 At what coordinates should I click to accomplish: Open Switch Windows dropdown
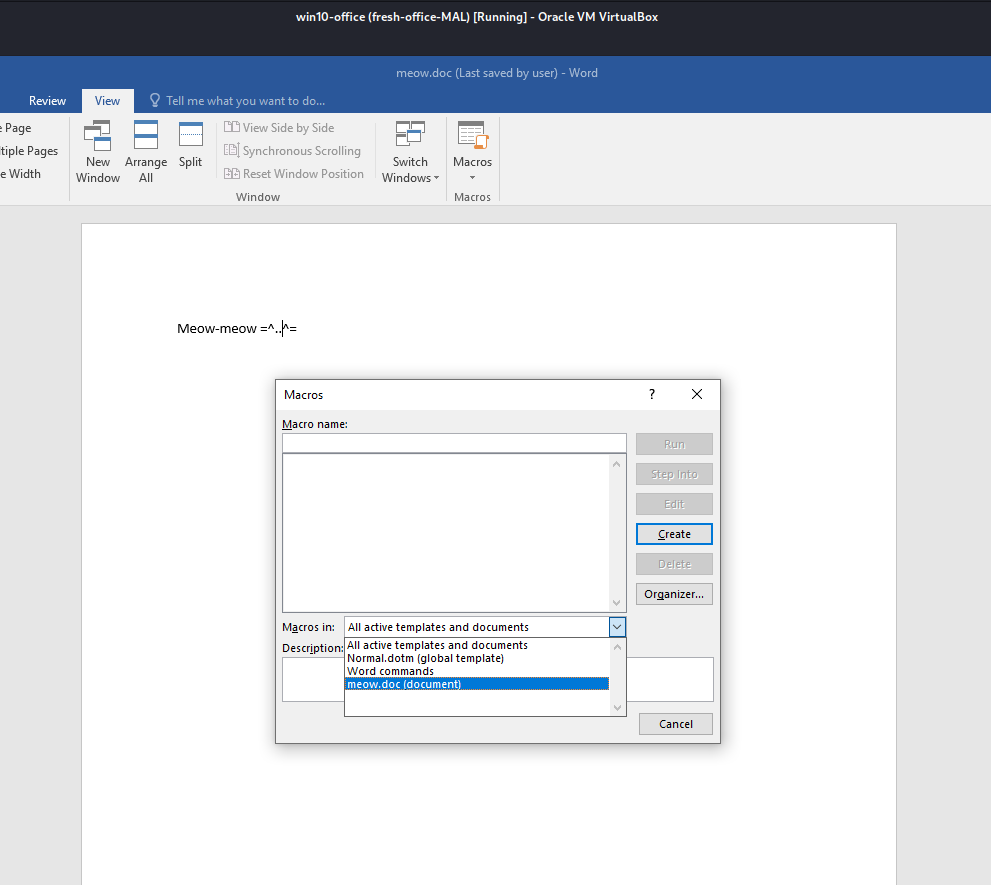click(410, 152)
